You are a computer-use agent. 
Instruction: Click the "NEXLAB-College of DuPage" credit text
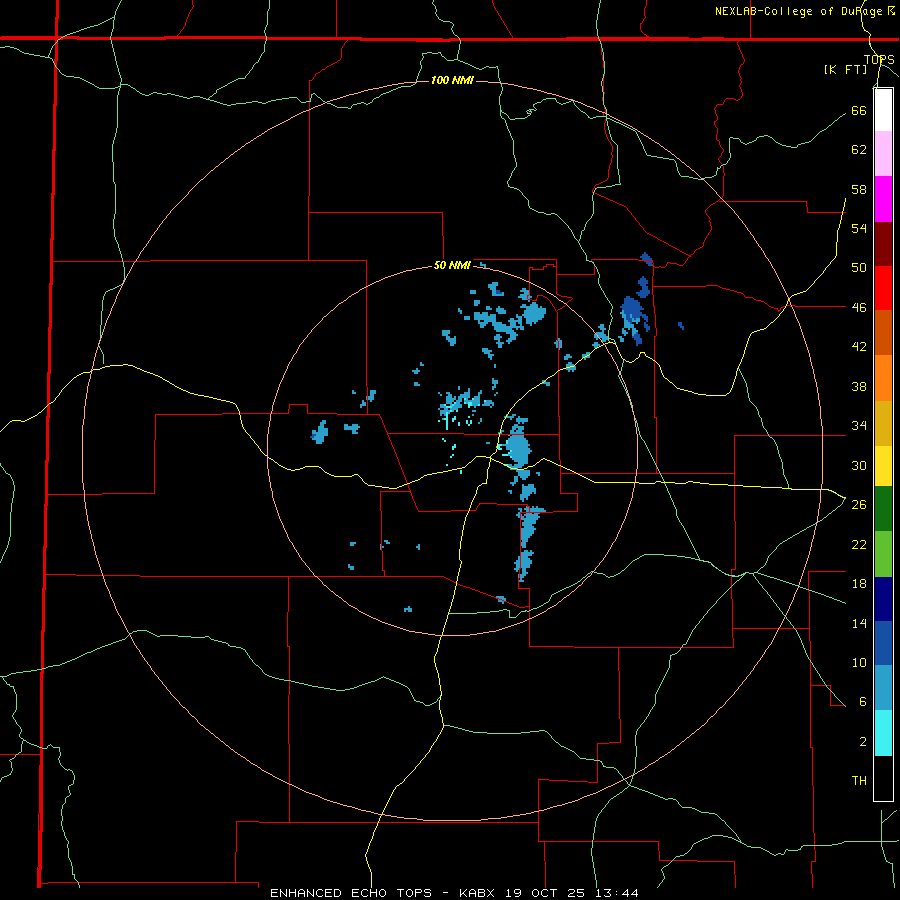[x=798, y=11]
